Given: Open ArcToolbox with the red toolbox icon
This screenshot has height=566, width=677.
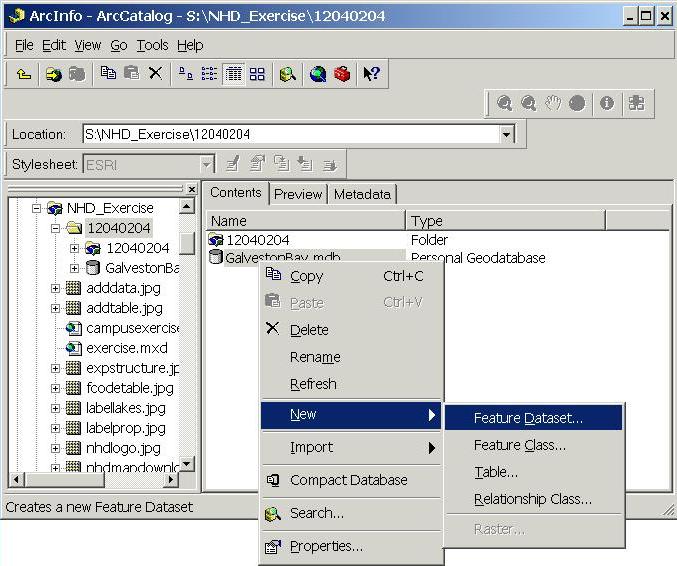Looking at the screenshot, I should (x=342, y=74).
